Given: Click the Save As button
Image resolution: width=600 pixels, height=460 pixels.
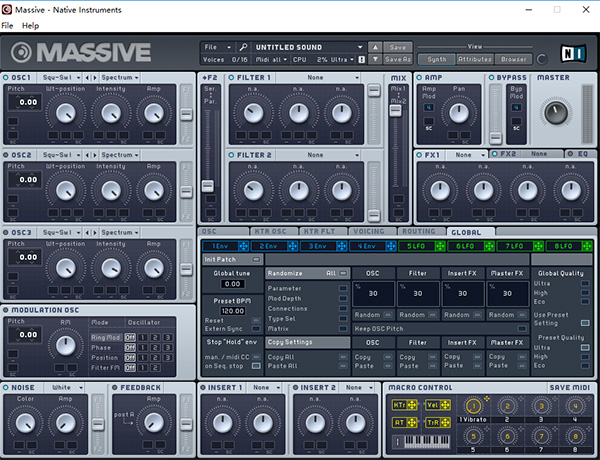Looking at the screenshot, I should pyautogui.click(x=398, y=60).
